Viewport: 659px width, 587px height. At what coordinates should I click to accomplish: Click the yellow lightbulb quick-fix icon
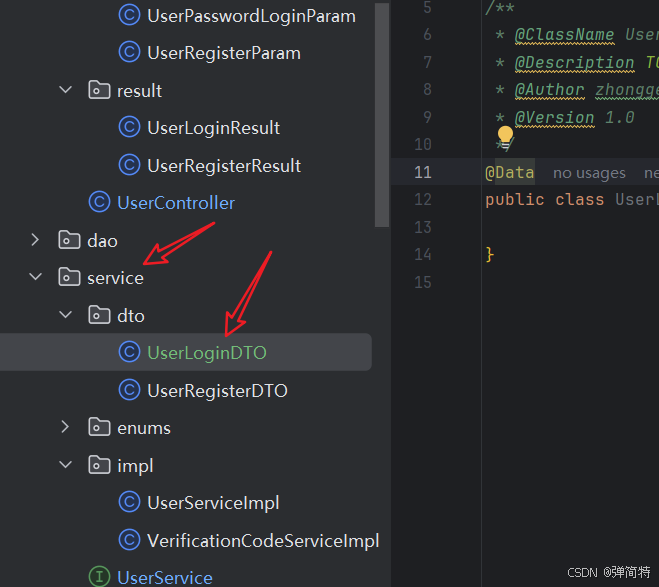click(505, 138)
